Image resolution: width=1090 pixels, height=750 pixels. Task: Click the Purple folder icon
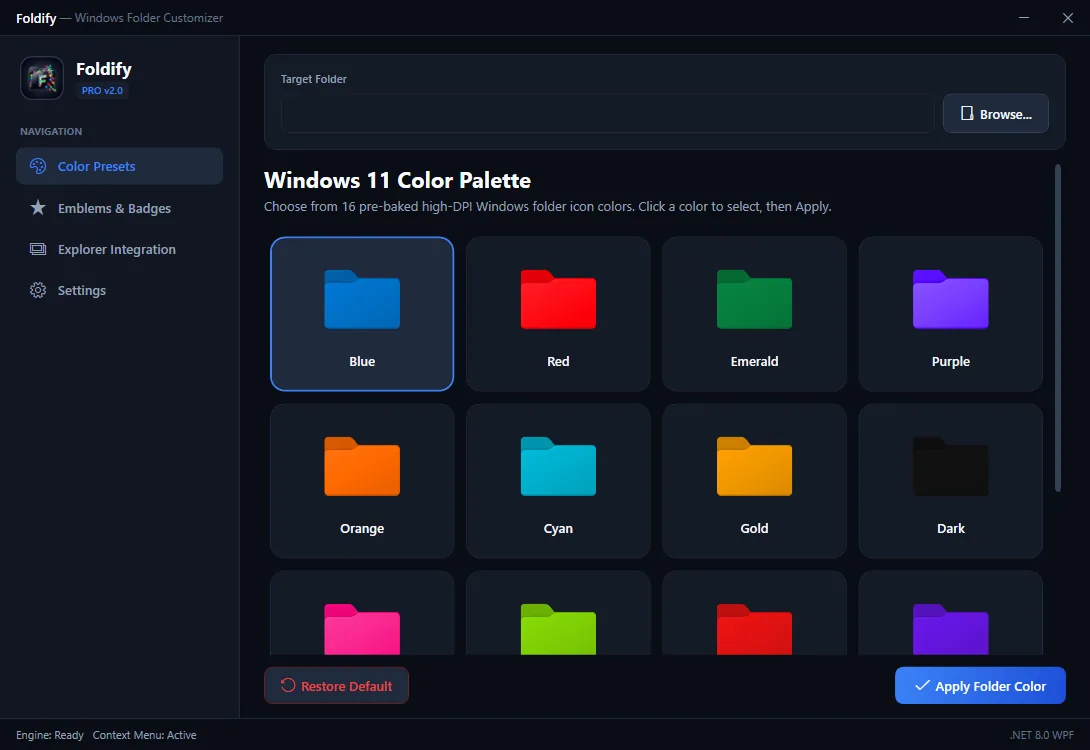pos(950,300)
